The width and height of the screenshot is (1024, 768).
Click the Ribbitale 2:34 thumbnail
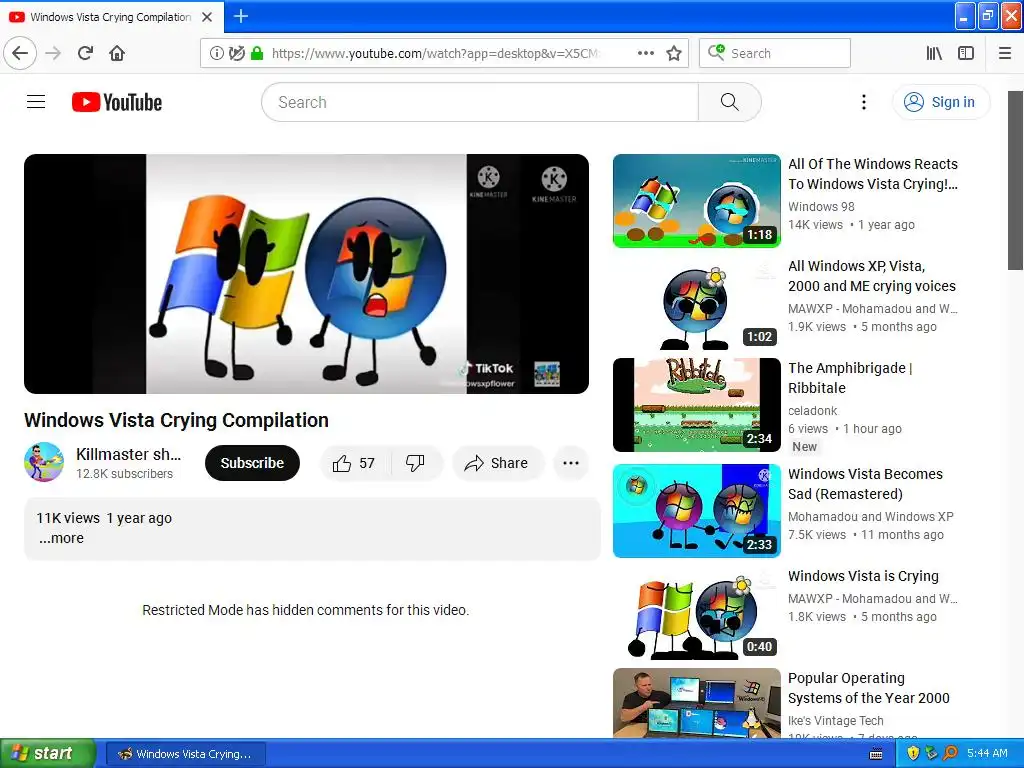point(697,405)
